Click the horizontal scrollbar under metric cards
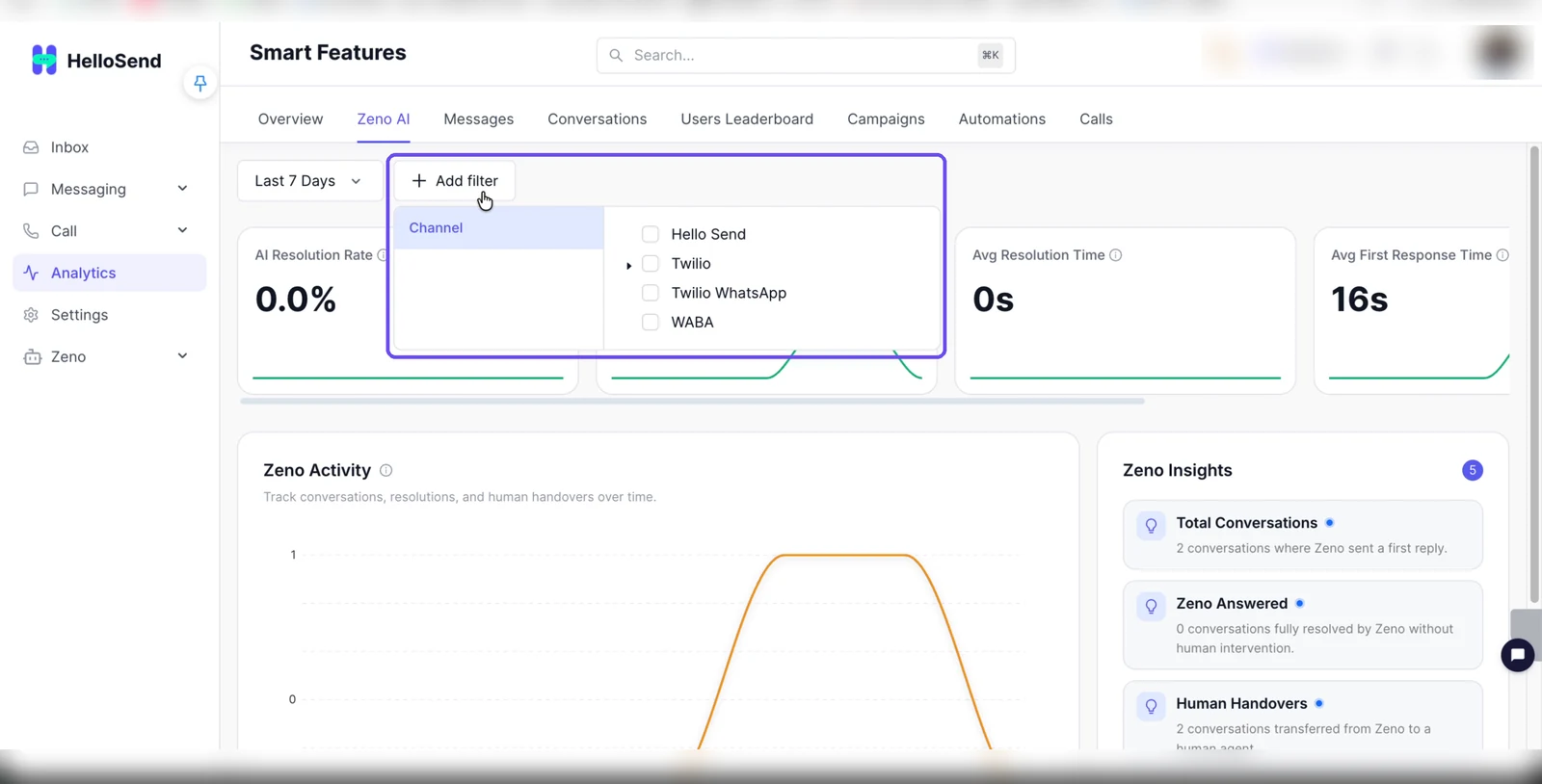The image size is (1542, 784). pyautogui.click(x=692, y=401)
